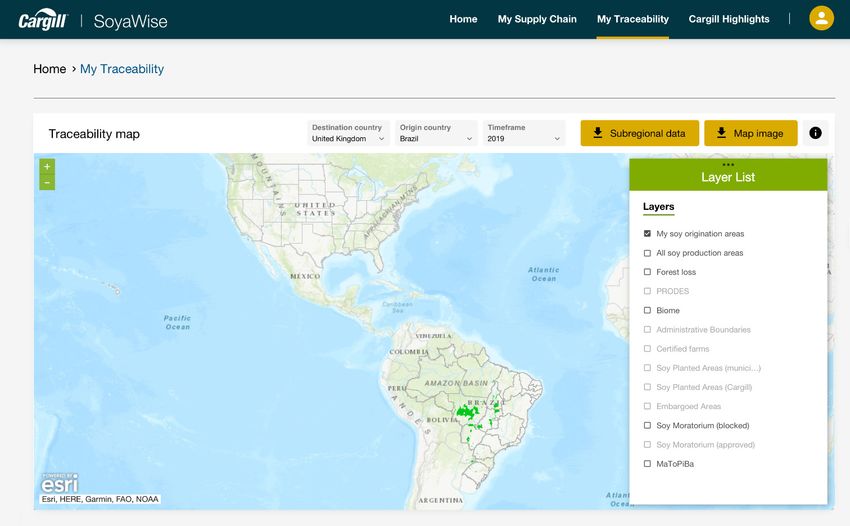Toggle Soy Planted Areas (munici...) checkbox
The height and width of the screenshot is (526, 850).
[647, 368]
